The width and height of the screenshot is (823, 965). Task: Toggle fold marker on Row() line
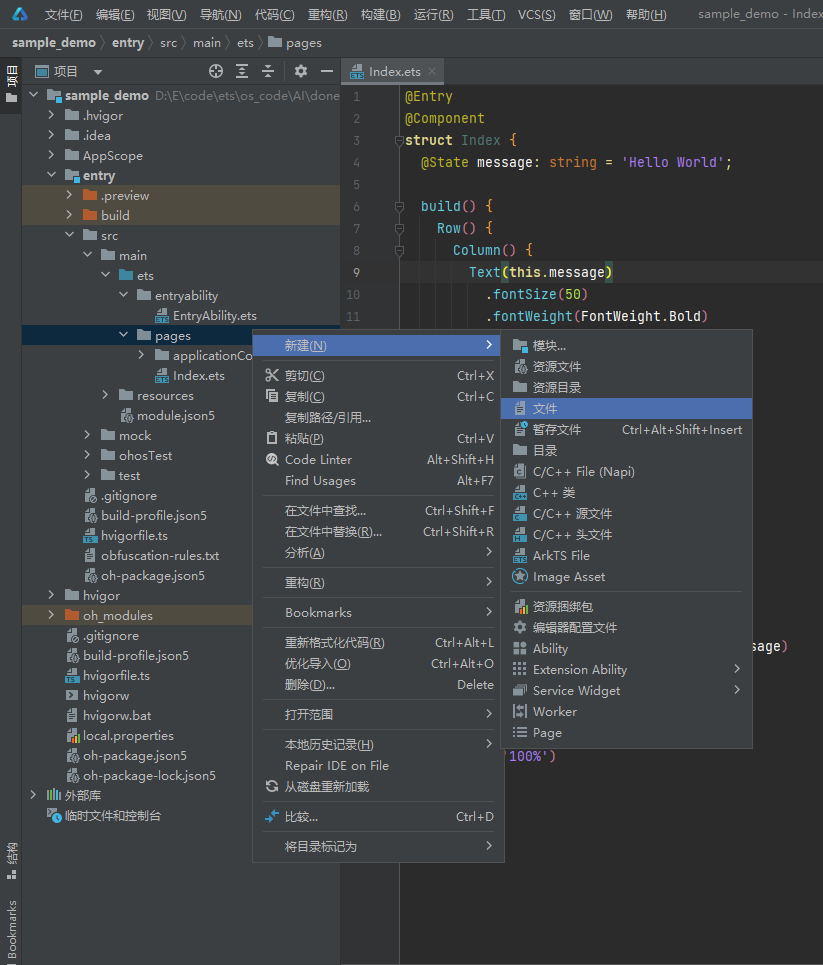(x=399, y=229)
